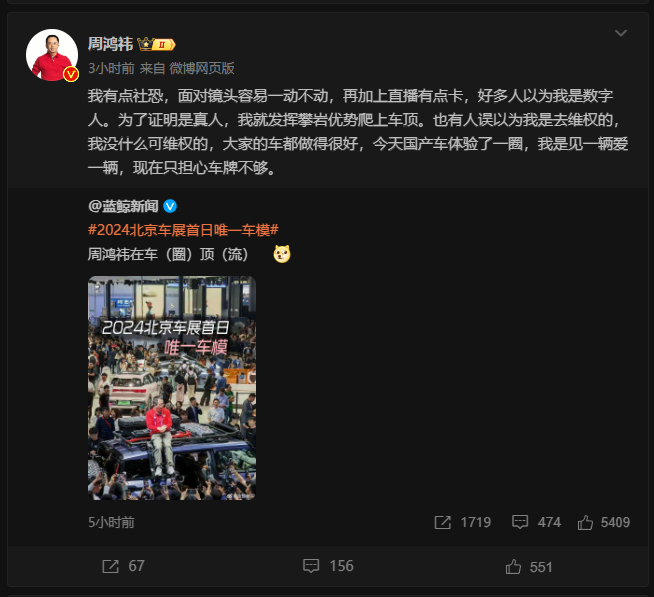Open 周鸿祎's username profile link
Screen dimensions: 654x597
[110, 44]
